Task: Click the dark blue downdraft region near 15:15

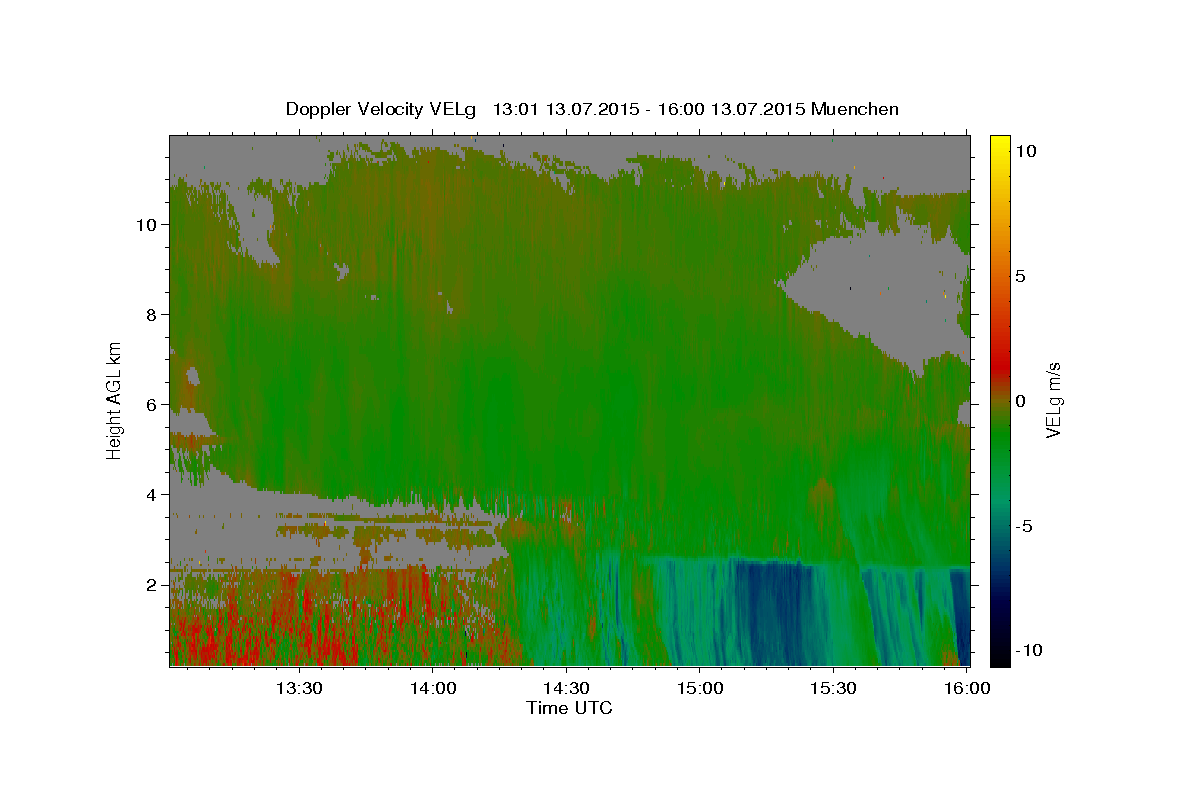Action: point(775,610)
